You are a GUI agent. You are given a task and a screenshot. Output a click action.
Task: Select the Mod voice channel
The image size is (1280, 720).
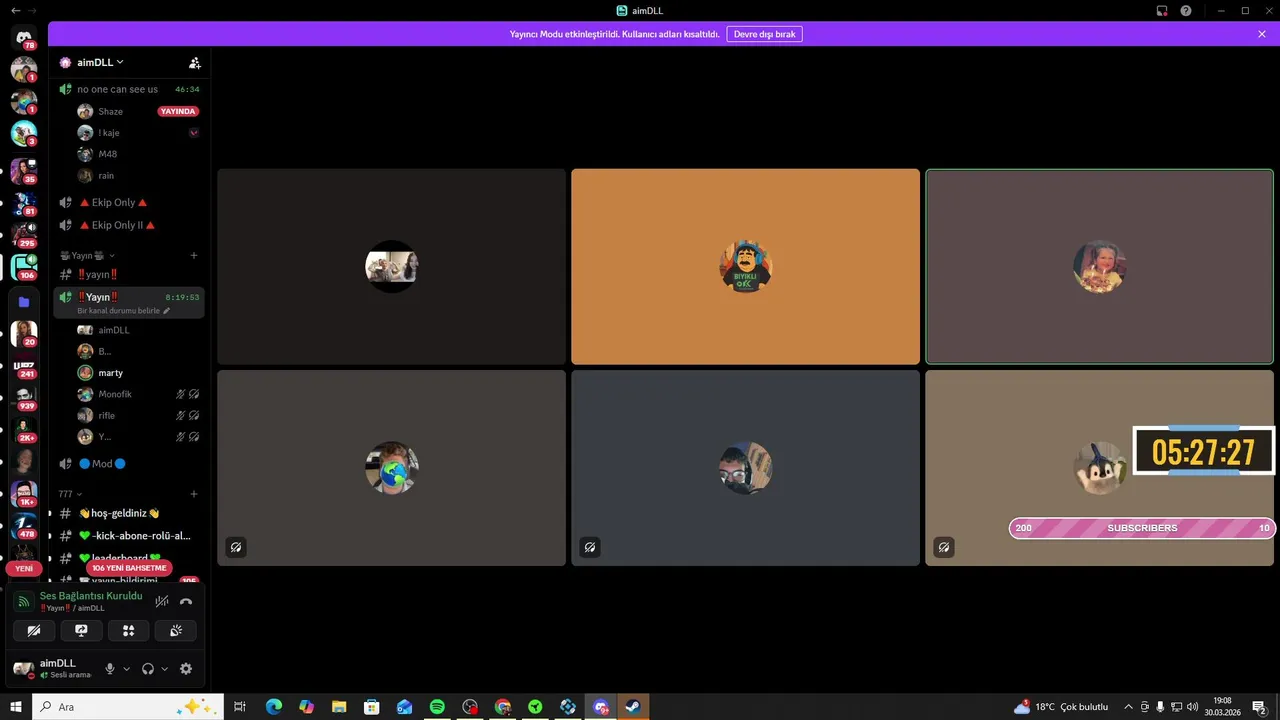pos(129,464)
